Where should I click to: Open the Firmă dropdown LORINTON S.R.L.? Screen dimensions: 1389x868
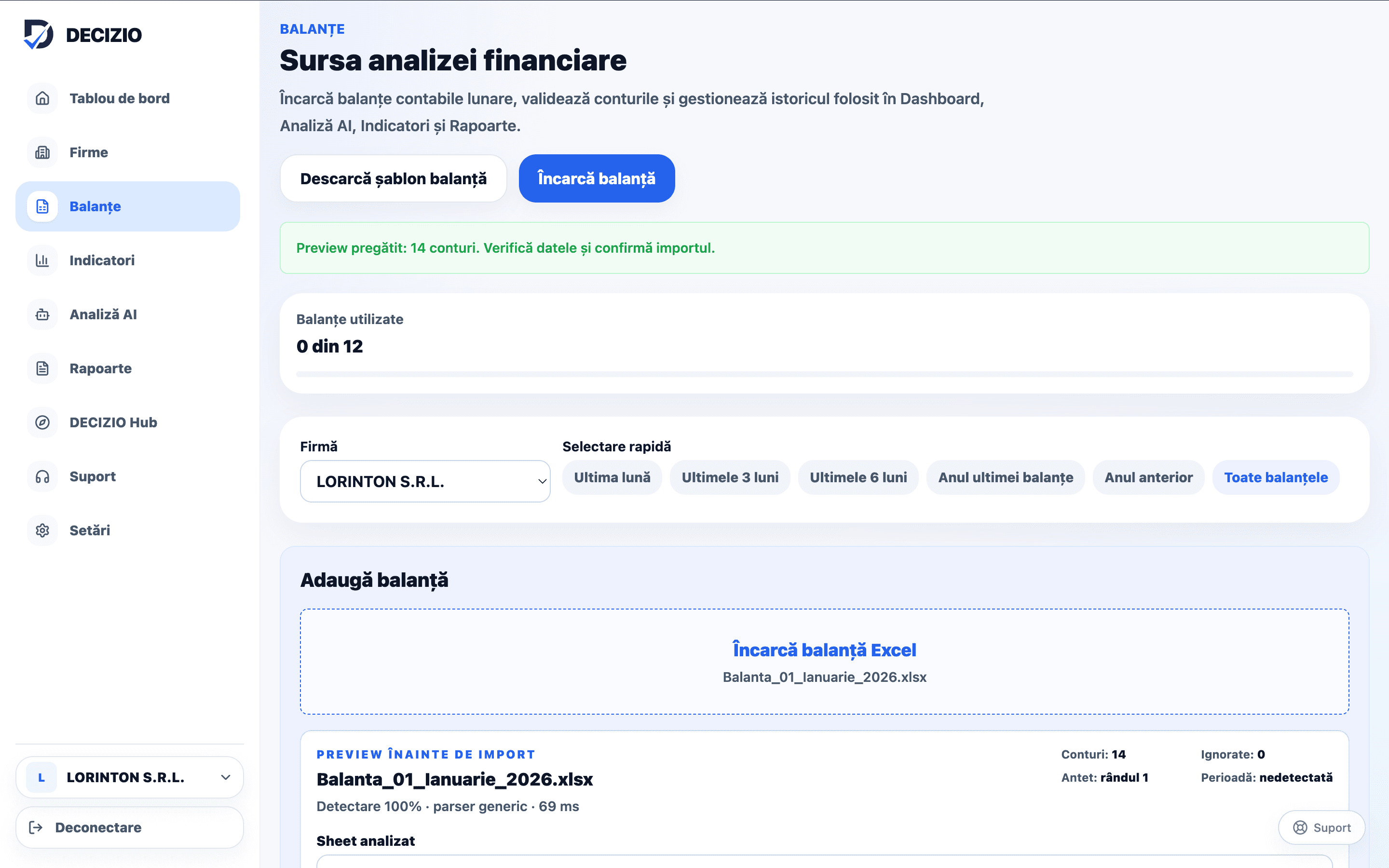[425, 481]
